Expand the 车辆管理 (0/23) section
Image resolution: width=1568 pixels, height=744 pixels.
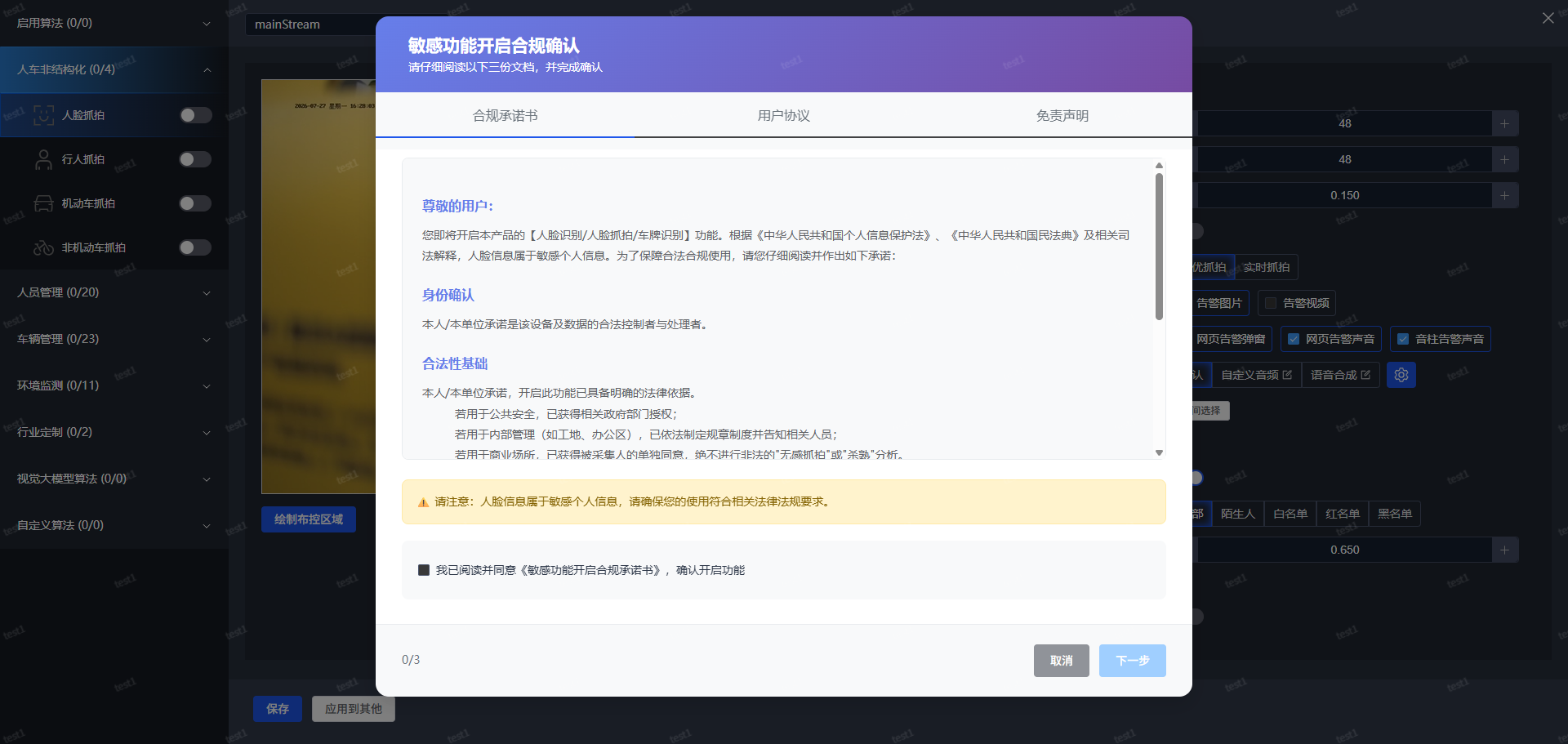114,339
